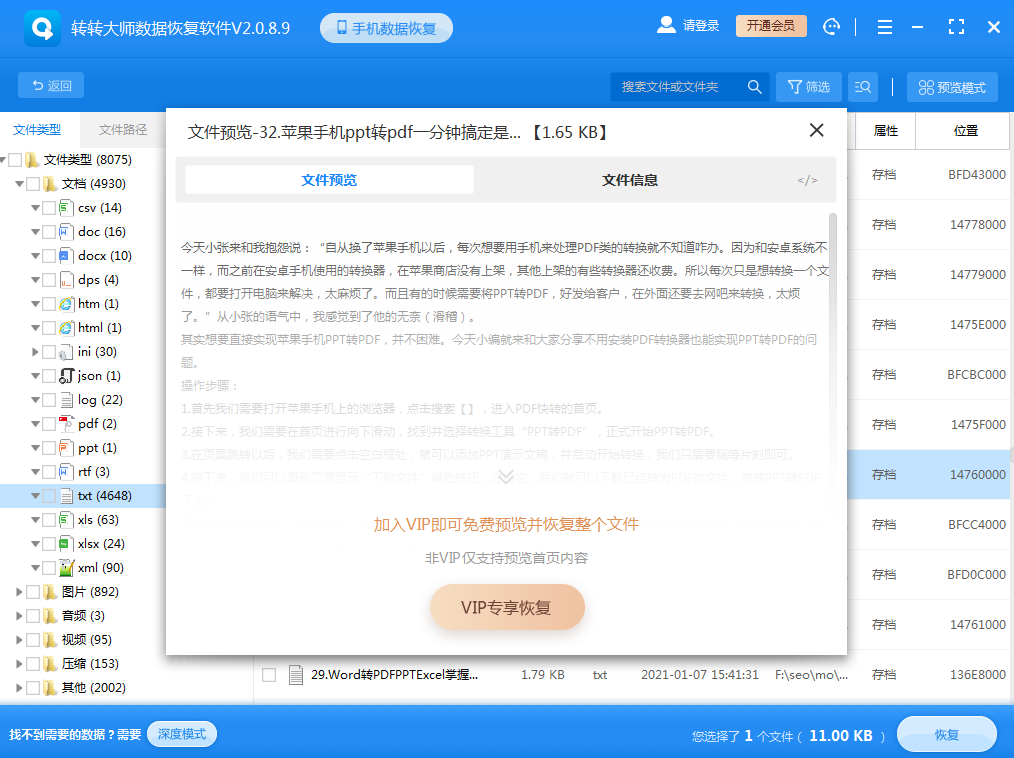Click the customer service headset icon

(831, 27)
